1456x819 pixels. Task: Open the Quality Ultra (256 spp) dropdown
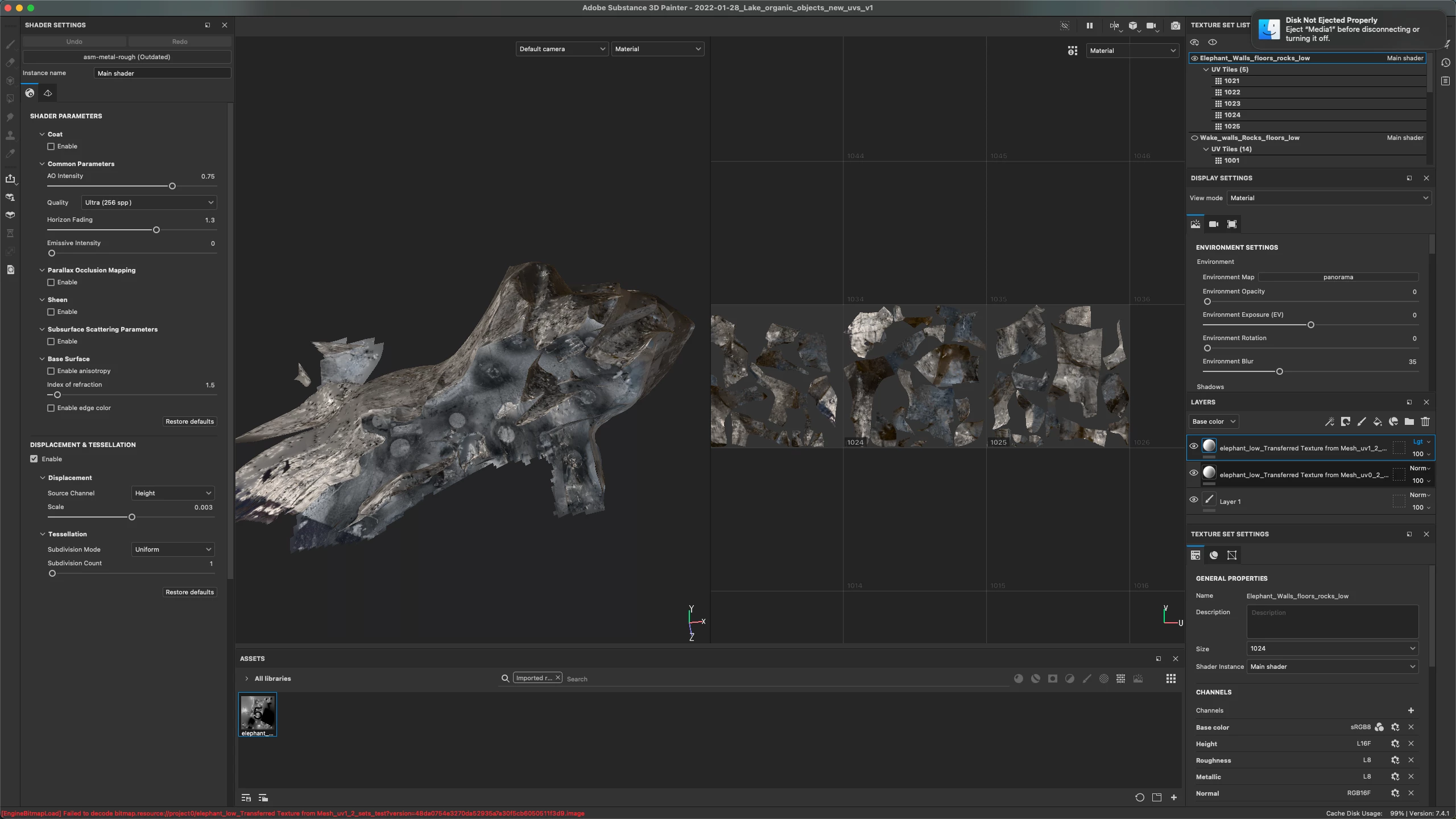[149, 202]
